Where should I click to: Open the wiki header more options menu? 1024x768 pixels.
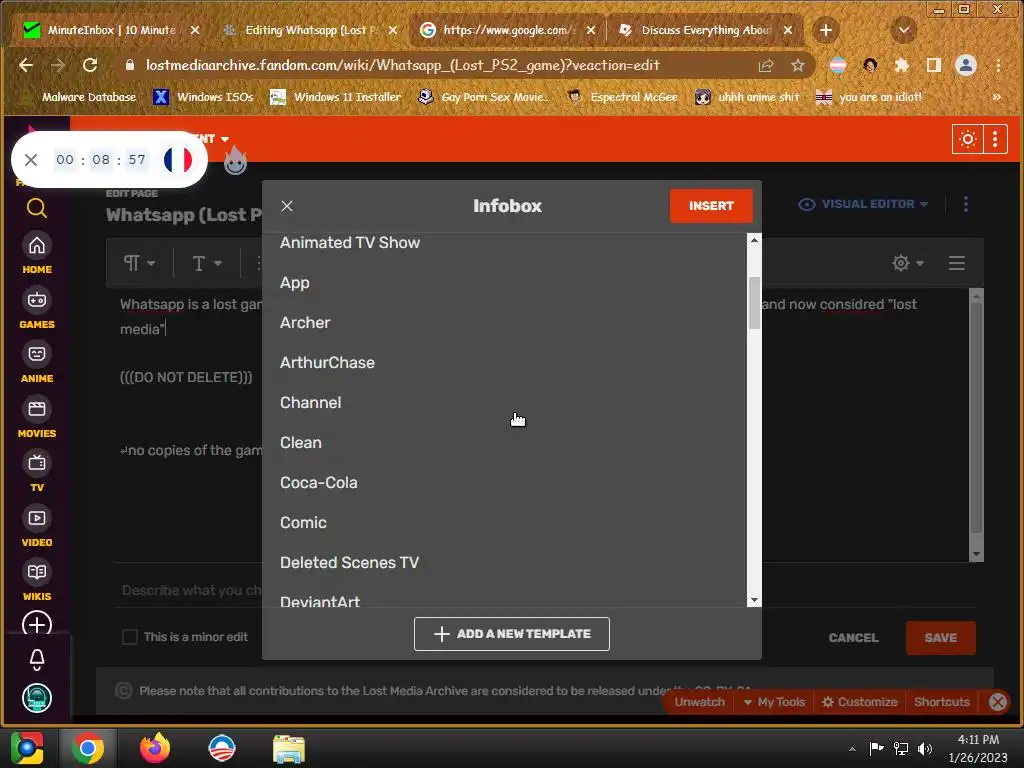click(995, 139)
